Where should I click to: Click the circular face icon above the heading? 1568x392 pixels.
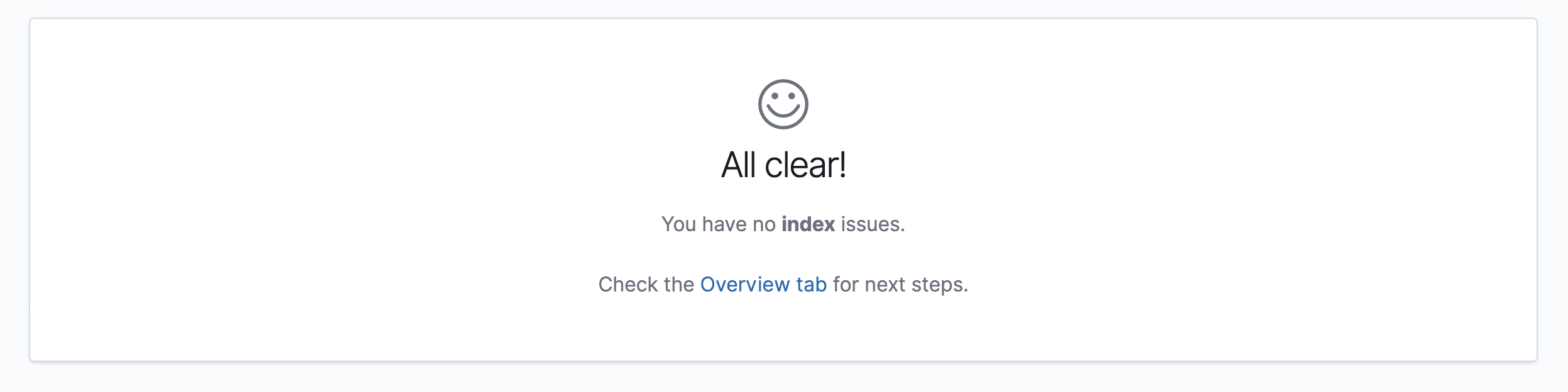click(784, 104)
